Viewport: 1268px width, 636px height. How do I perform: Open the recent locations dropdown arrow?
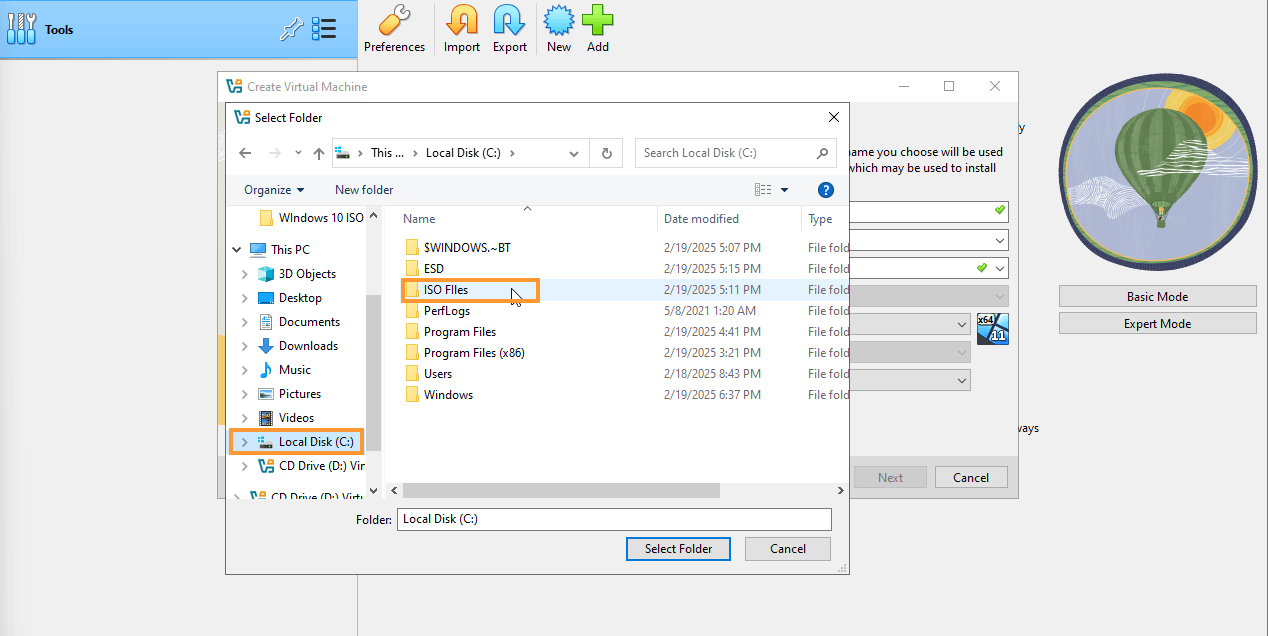(x=298, y=153)
